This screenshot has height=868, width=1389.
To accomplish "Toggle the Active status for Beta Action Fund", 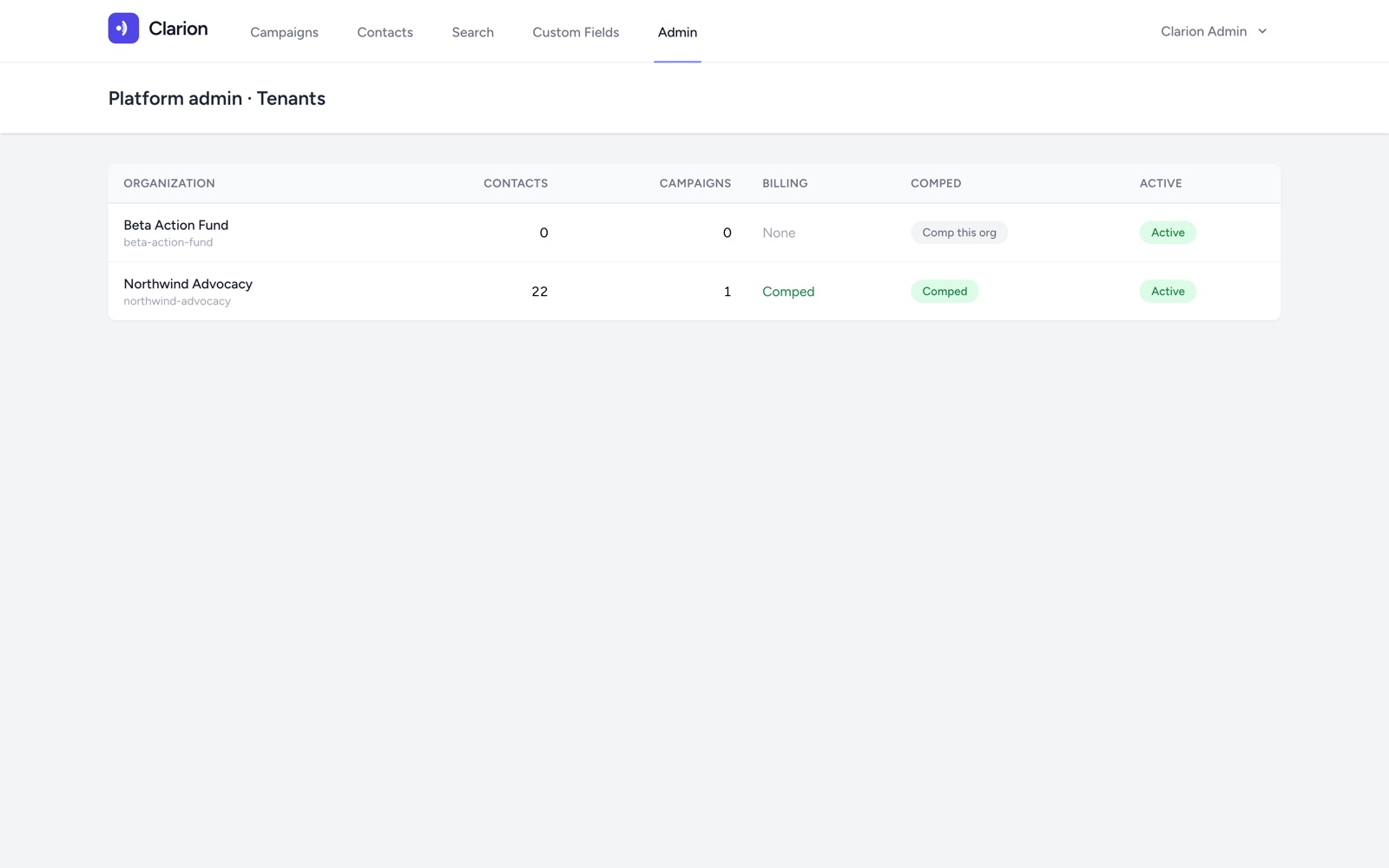I will pos(1168,233).
